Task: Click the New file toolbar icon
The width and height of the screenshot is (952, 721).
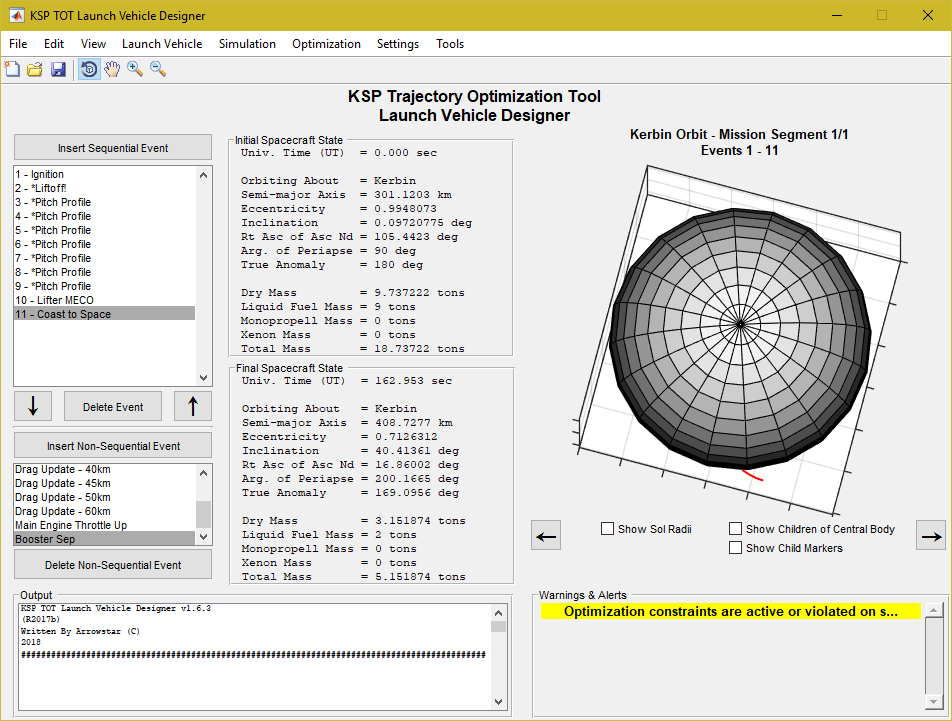Action: click(x=12, y=69)
